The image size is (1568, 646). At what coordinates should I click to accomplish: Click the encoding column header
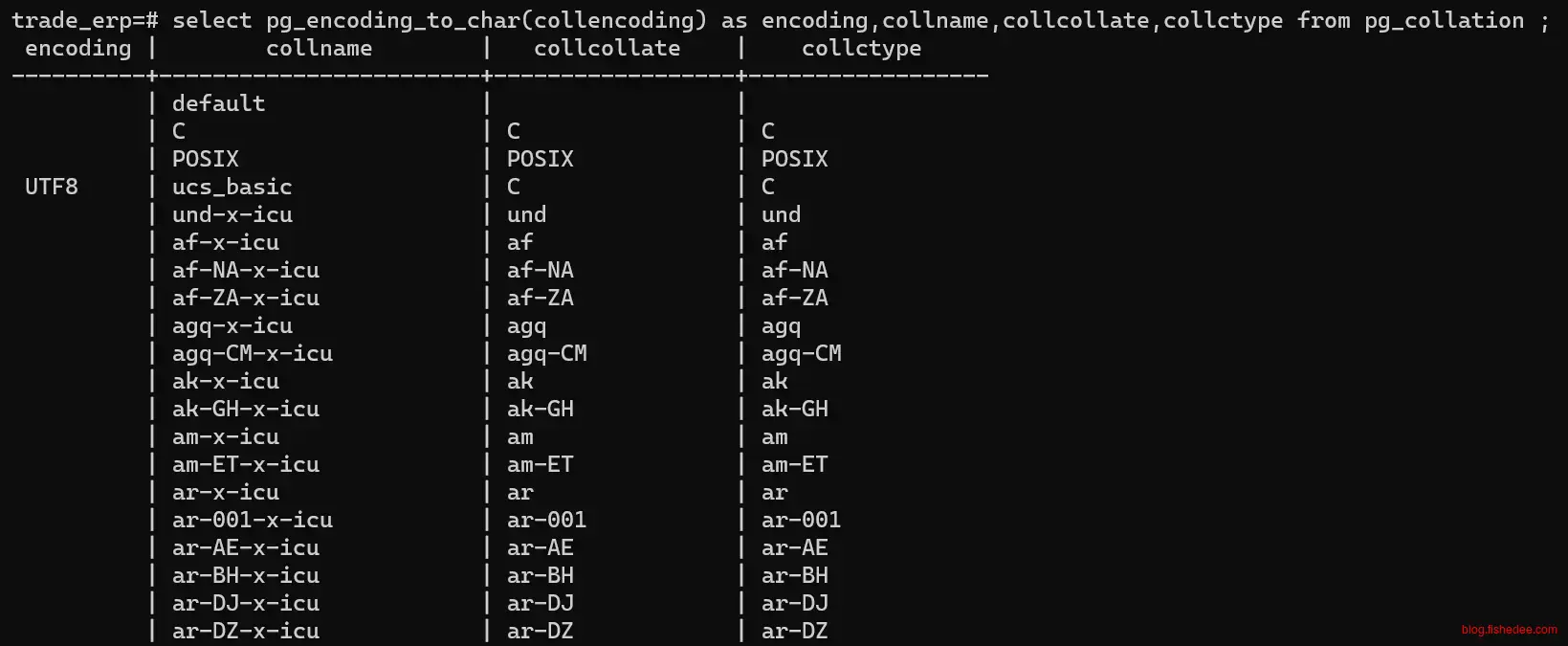(77, 48)
